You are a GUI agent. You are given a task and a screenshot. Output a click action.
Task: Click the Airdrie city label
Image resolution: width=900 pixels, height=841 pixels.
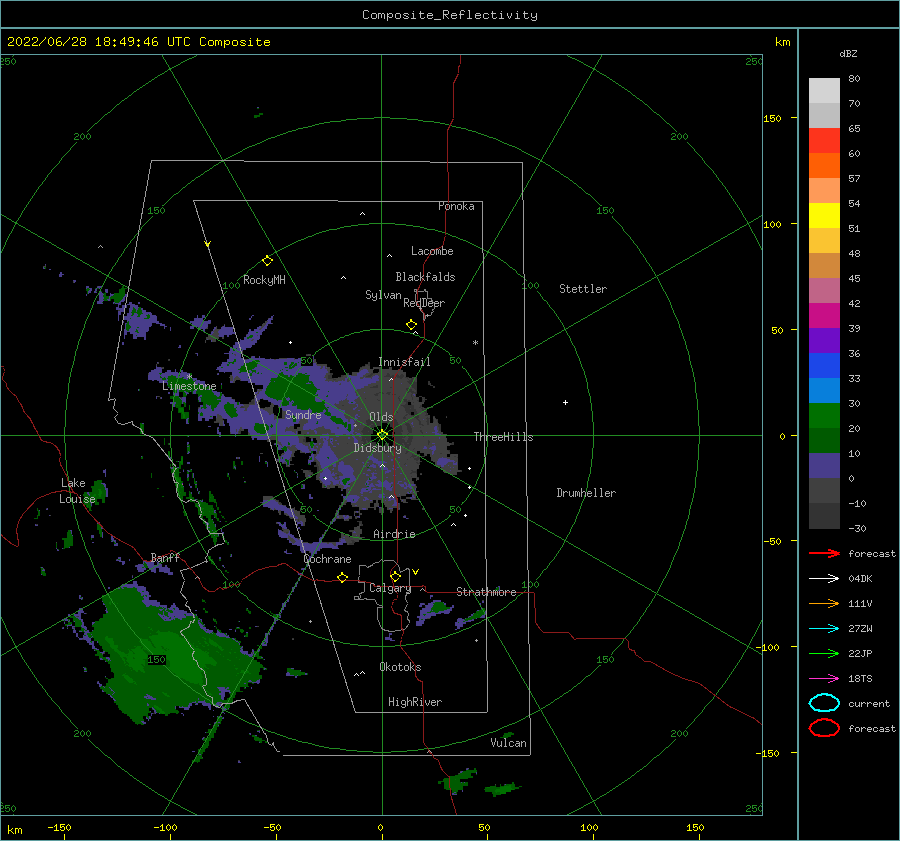pyautogui.click(x=394, y=534)
